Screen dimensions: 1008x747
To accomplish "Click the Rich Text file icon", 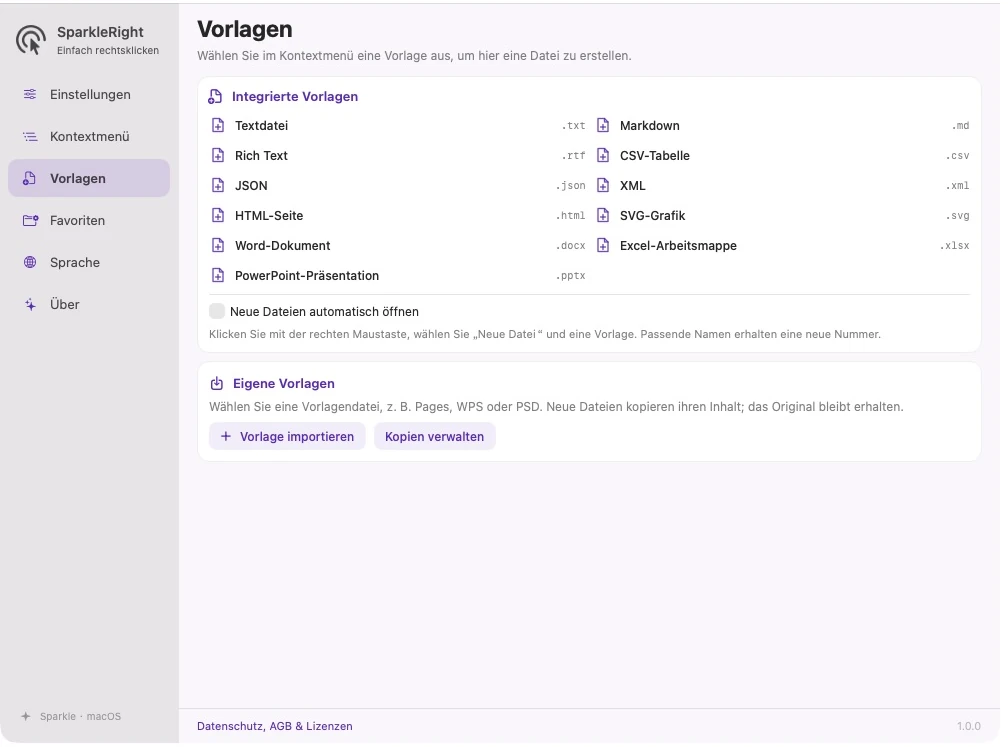I will [218, 156].
